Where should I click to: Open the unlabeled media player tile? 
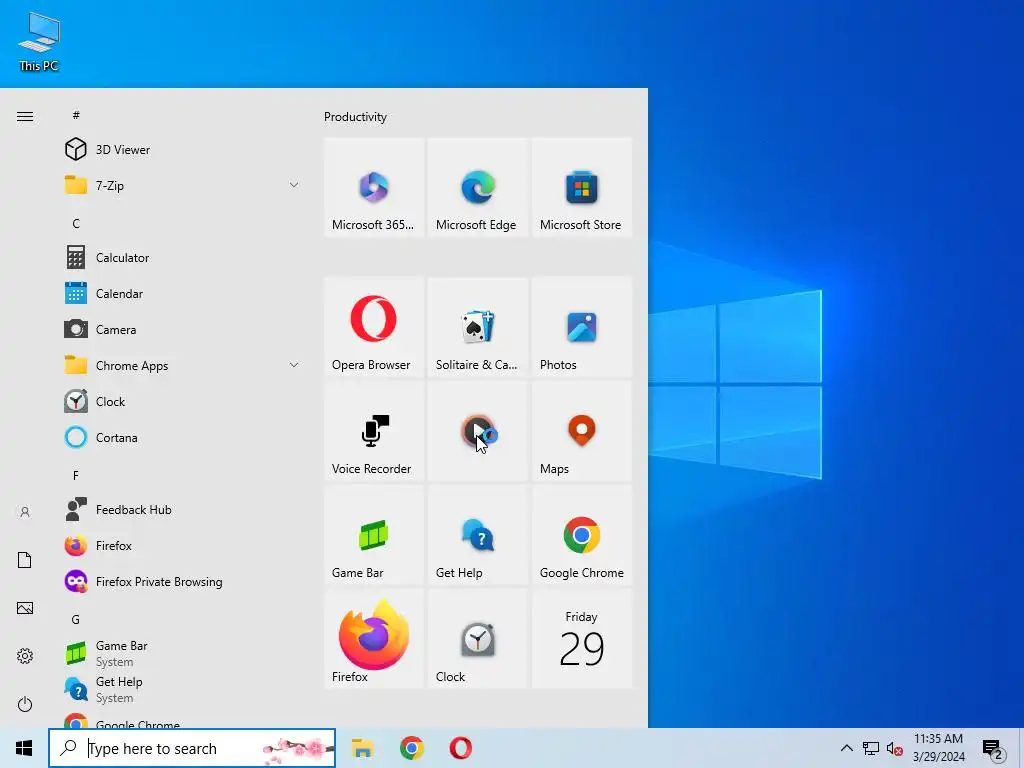(477, 431)
